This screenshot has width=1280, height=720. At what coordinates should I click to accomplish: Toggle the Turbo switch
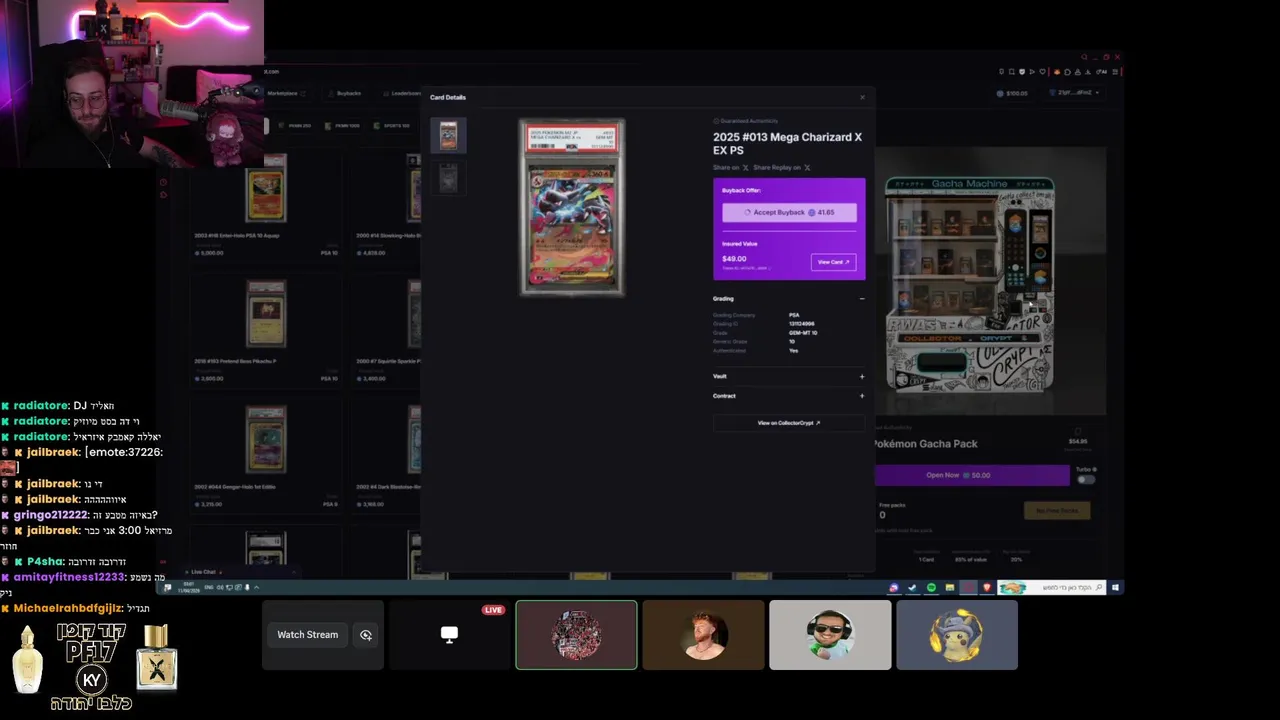(x=1086, y=479)
